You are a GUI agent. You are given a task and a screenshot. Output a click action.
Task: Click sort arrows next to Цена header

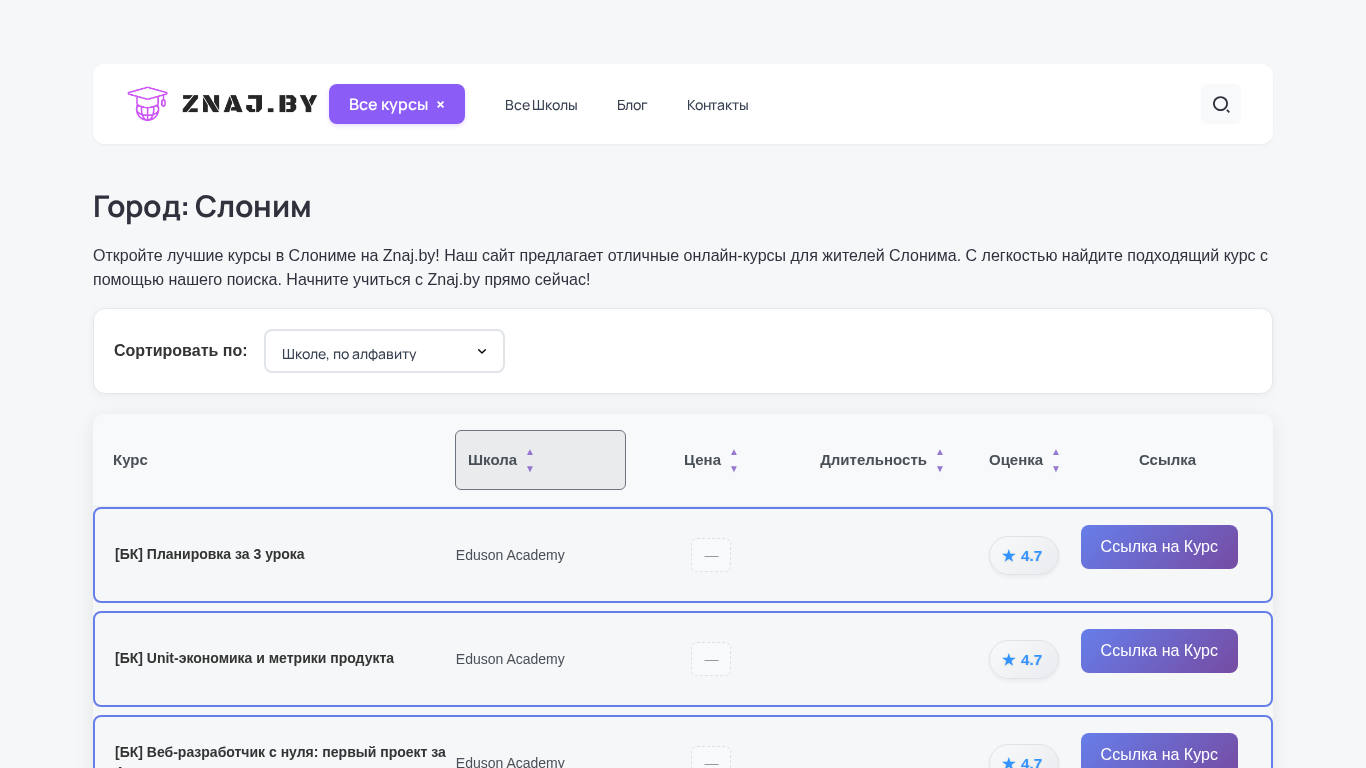(734, 460)
